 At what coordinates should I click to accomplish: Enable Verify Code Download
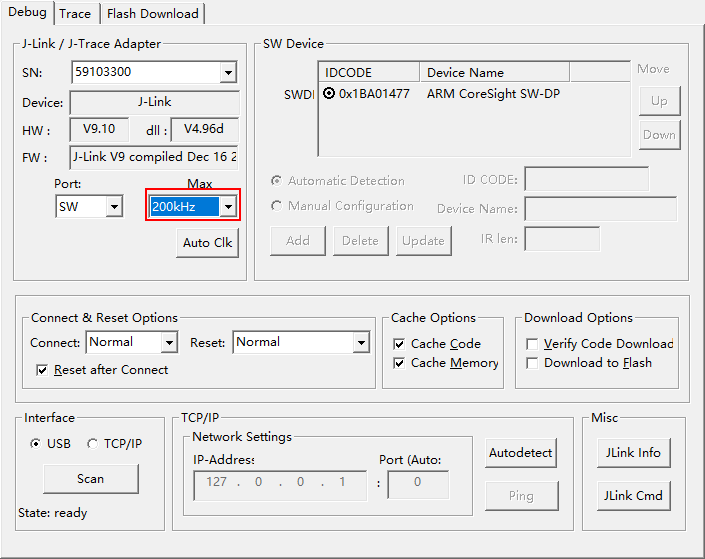[x=532, y=344]
